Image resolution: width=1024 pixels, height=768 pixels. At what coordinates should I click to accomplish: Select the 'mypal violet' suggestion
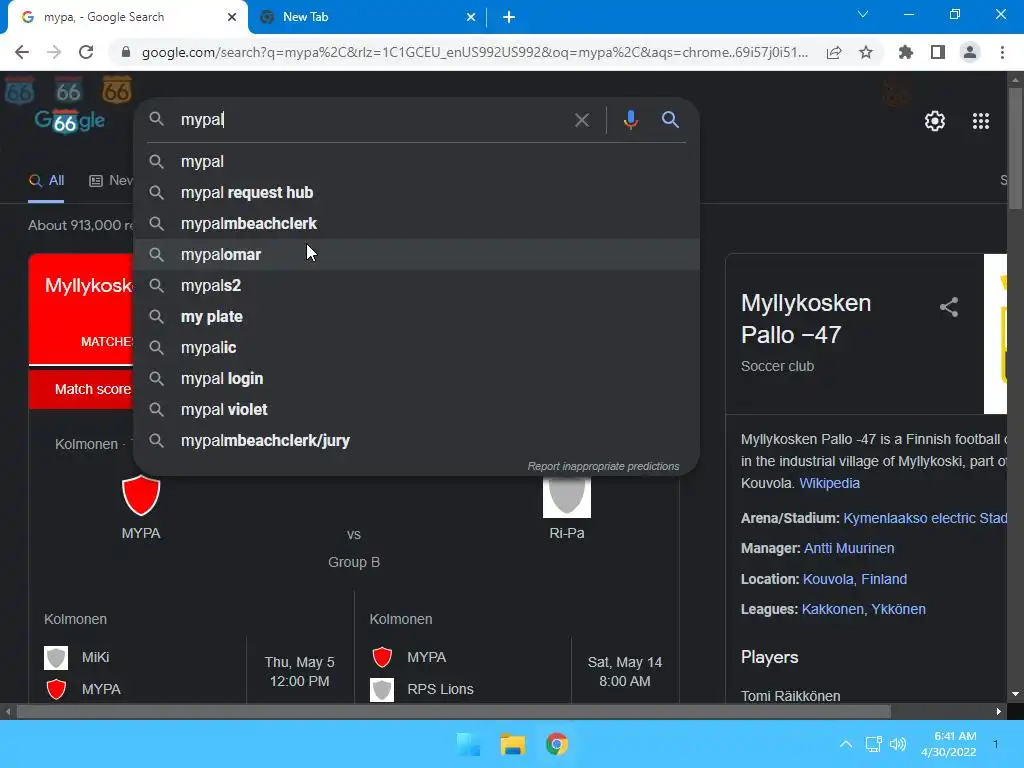(416, 409)
